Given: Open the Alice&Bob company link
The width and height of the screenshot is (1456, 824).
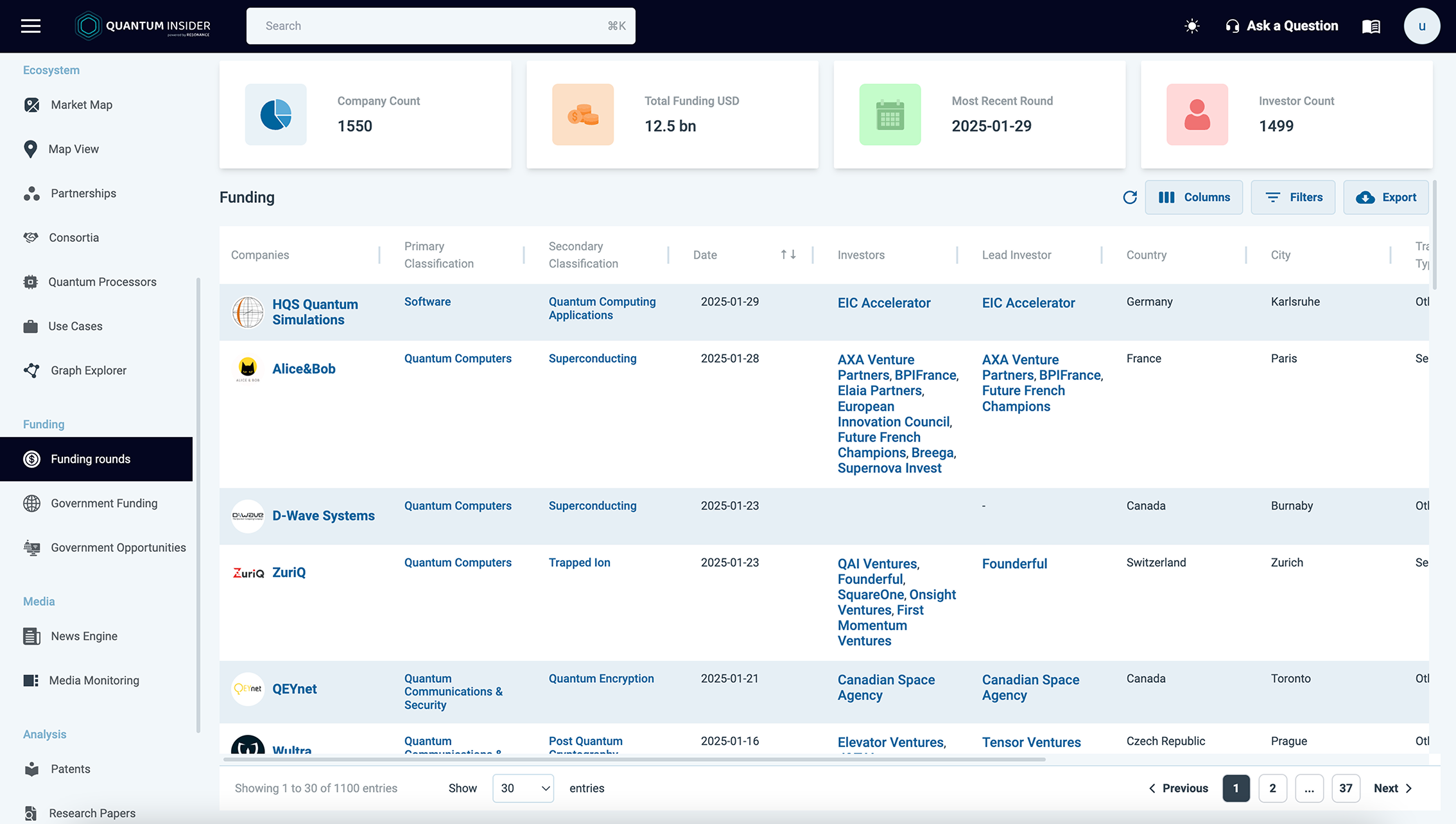Looking at the screenshot, I should (304, 369).
